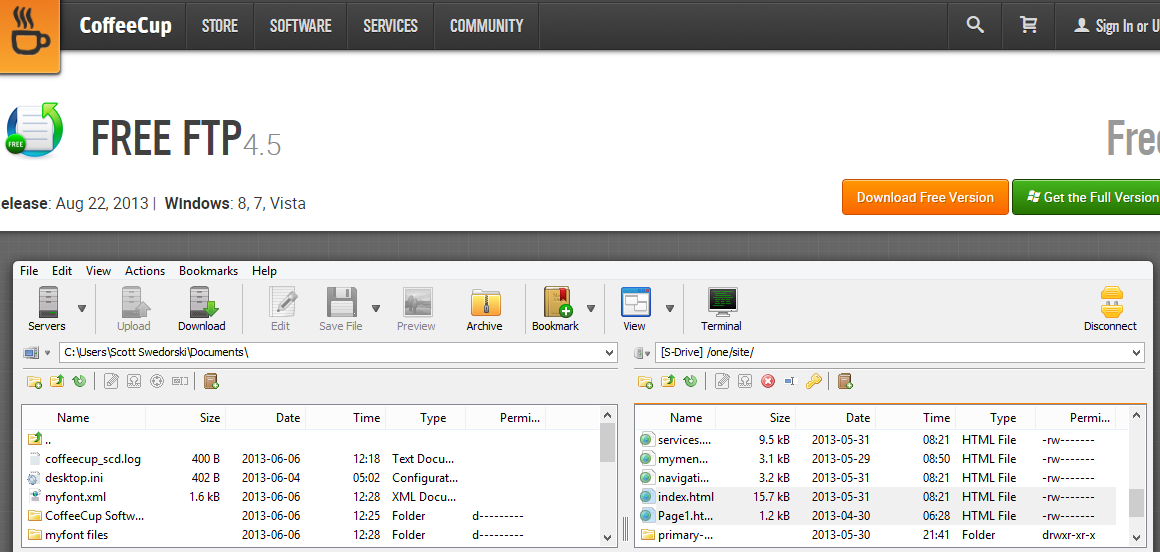Click the Archive toolbar icon

coord(485,309)
